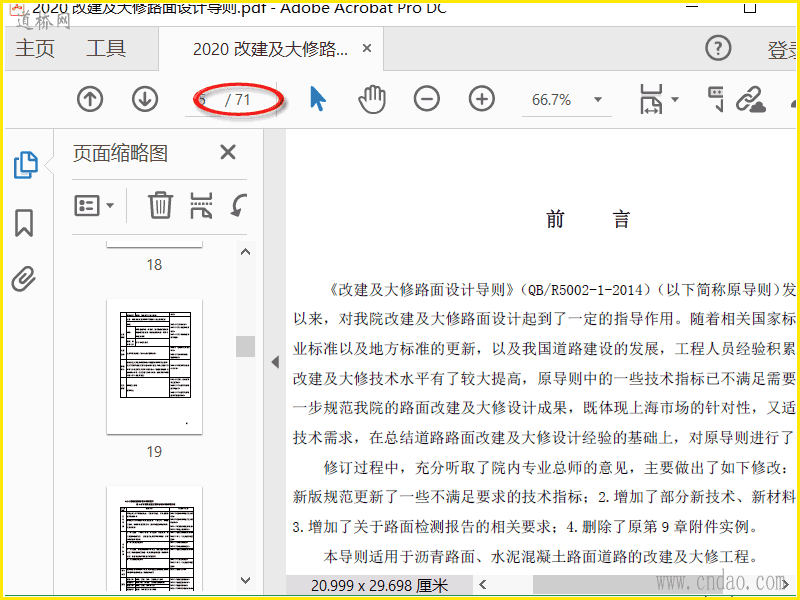The image size is (800, 600).
Task: Click the 登录 sign-in button
Action: tap(783, 49)
